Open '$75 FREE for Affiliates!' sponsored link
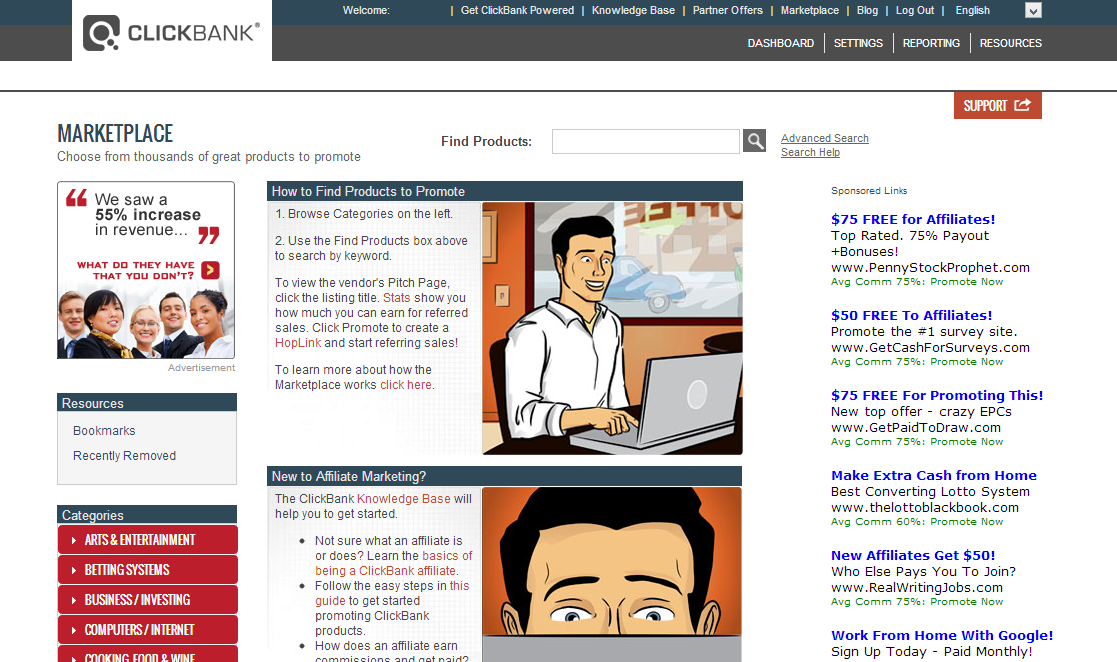Image resolution: width=1117 pixels, height=662 pixels. pyautogui.click(x=913, y=219)
